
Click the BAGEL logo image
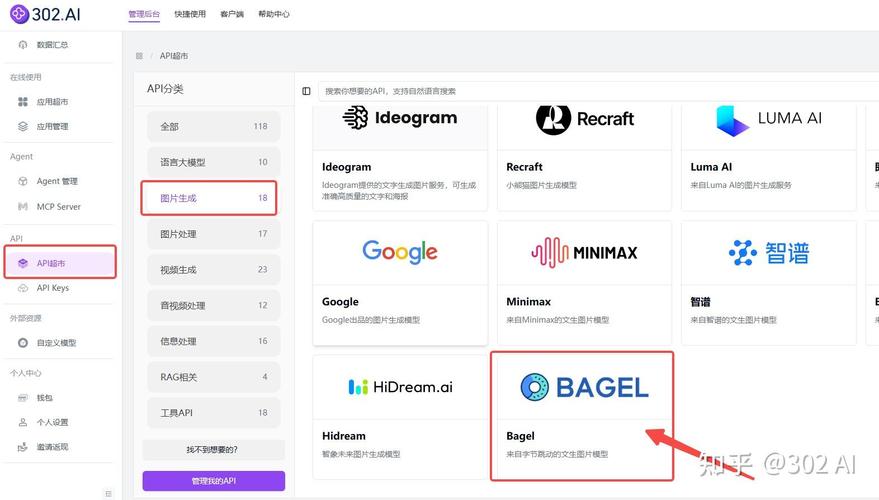coord(585,387)
